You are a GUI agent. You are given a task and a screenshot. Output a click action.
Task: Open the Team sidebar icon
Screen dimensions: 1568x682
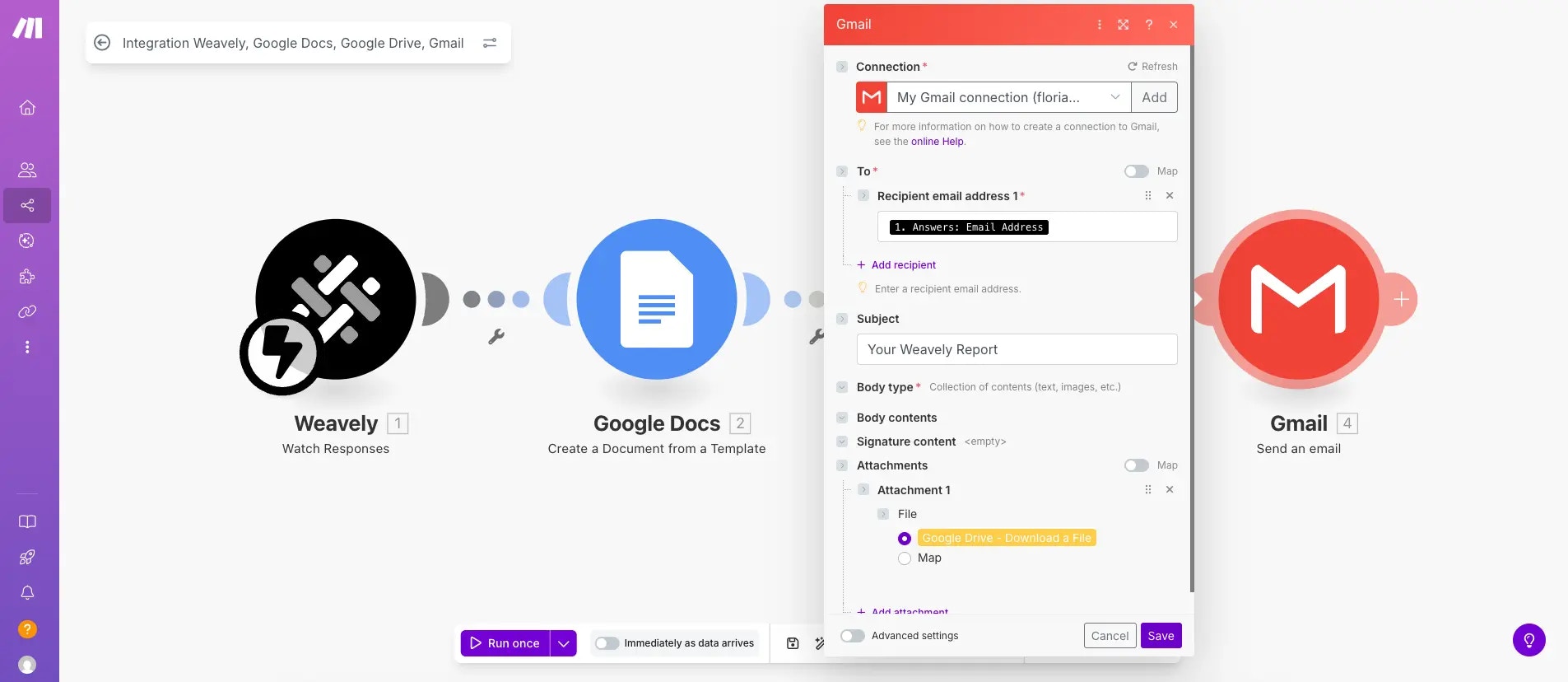tap(27, 170)
